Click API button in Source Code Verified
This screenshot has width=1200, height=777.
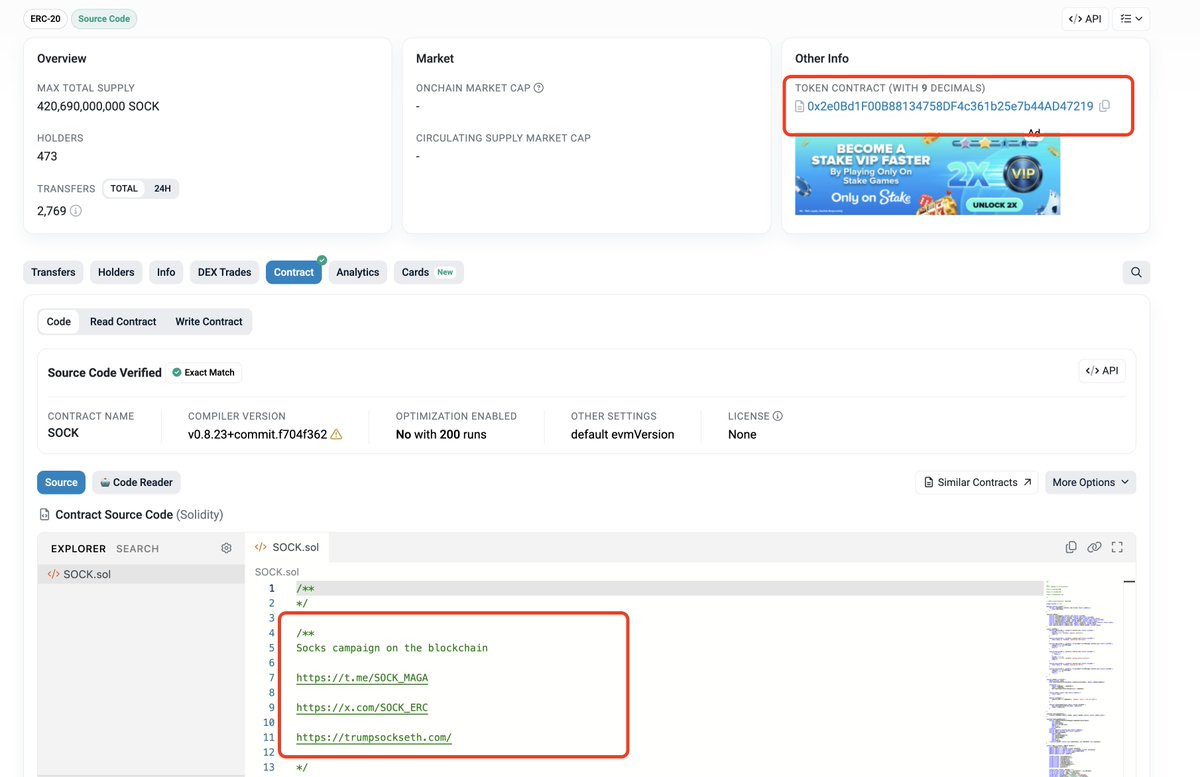(x=1102, y=371)
